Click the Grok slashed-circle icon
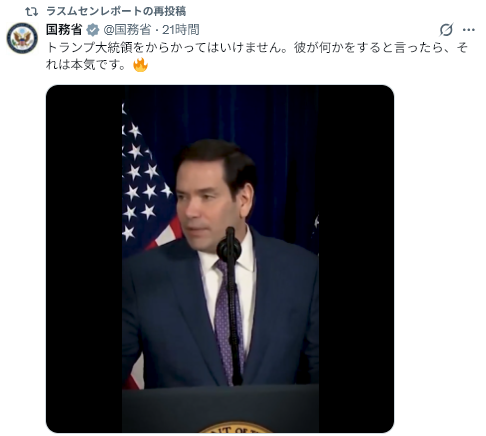The image size is (486, 436). pyautogui.click(x=446, y=30)
